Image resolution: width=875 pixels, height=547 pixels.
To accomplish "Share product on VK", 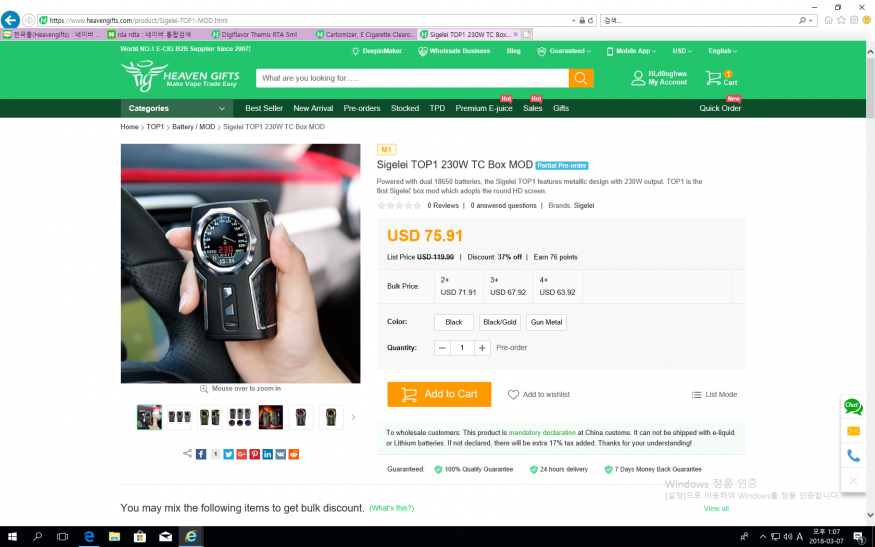I will (x=281, y=454).
